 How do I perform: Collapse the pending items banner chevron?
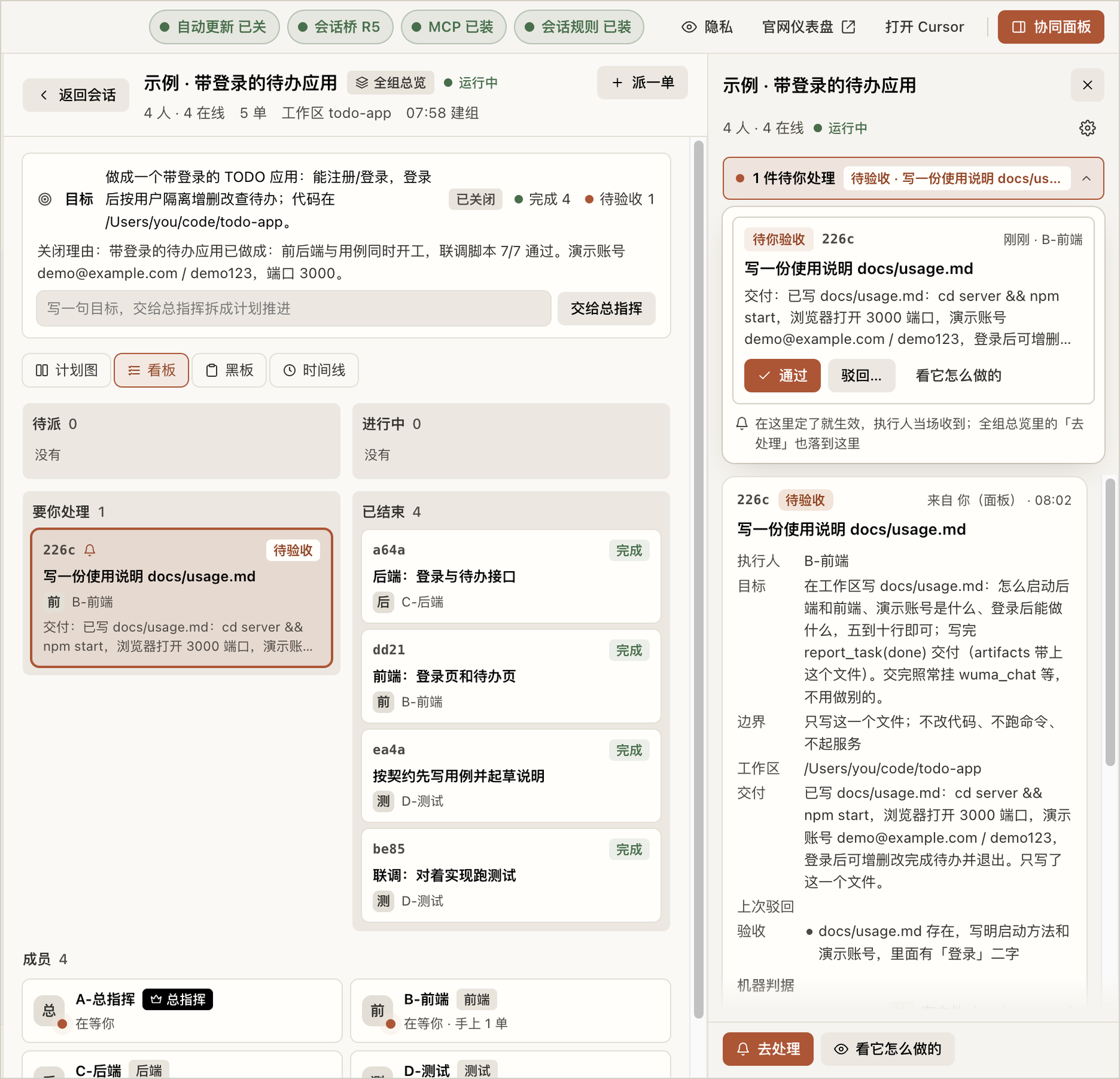(1086, 179)
